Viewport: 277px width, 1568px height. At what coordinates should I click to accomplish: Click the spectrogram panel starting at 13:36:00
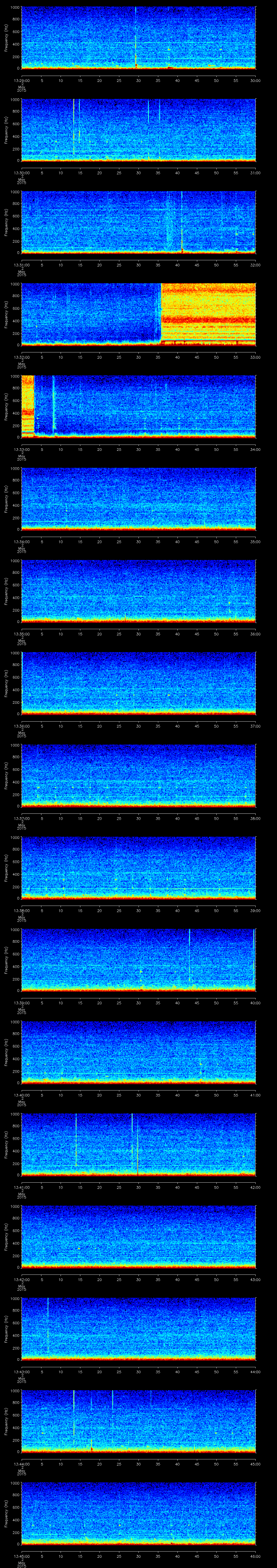point(139,683)
